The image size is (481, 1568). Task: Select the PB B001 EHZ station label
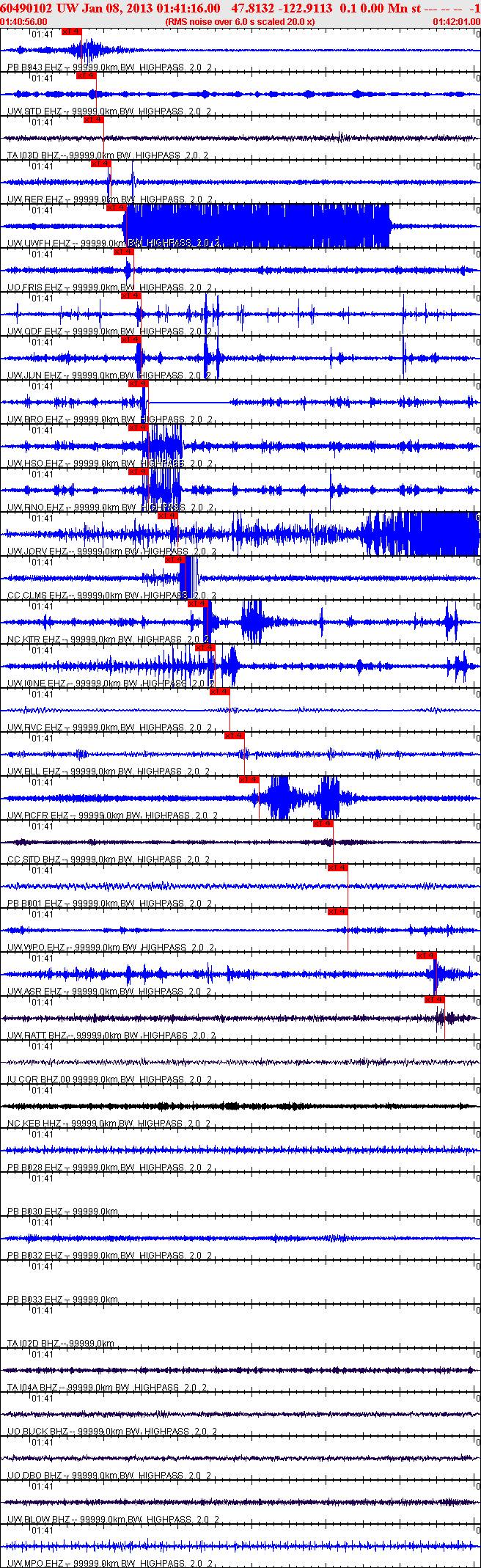coord(110,904)
